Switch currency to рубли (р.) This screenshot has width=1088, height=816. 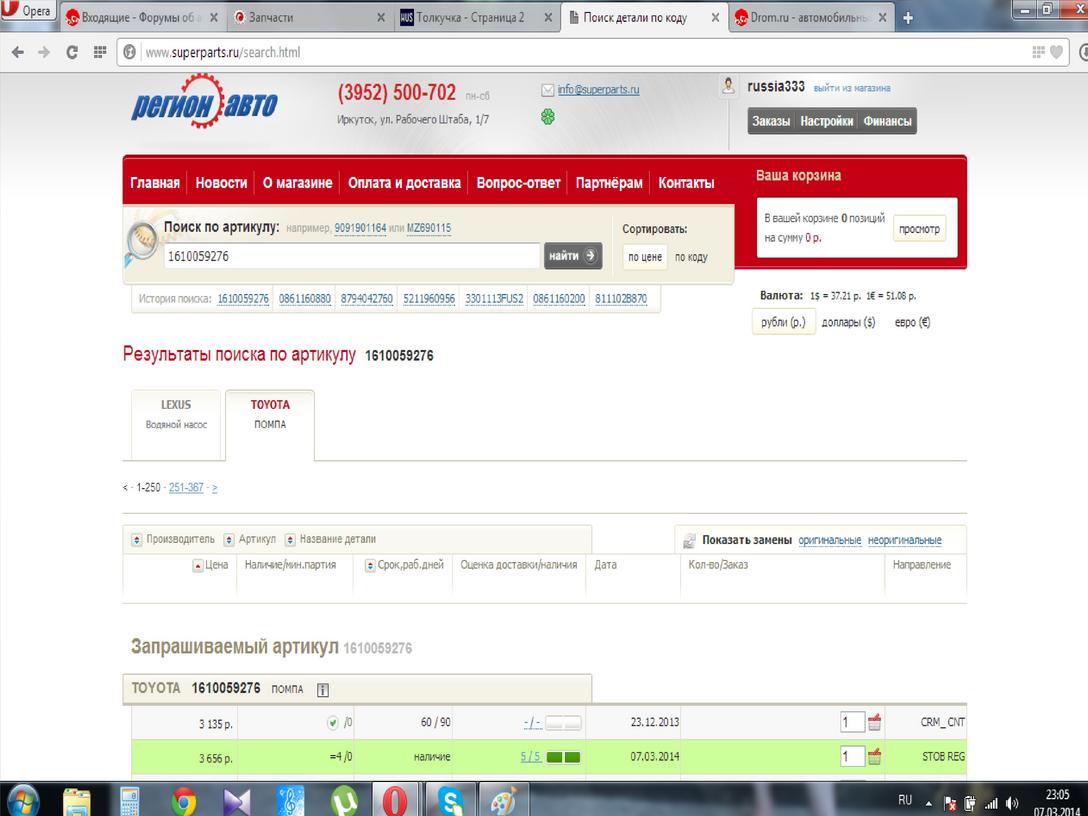(783, 322)
